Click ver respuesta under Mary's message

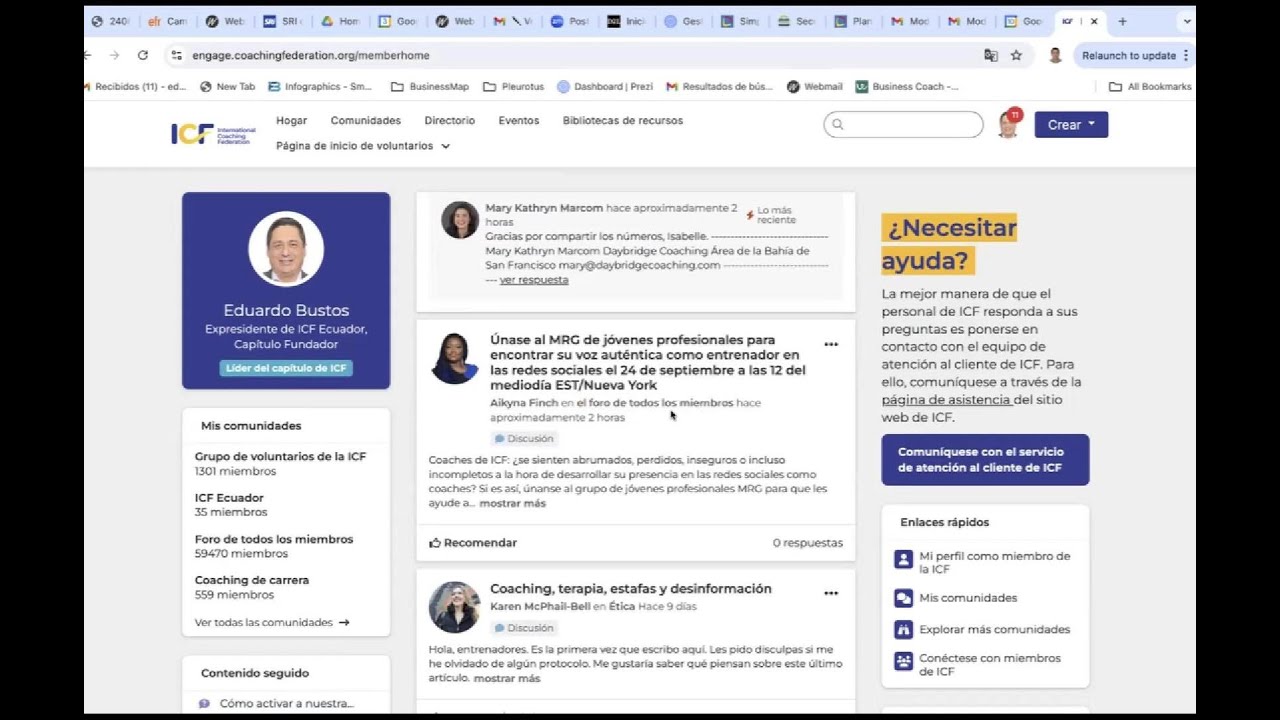534,280
